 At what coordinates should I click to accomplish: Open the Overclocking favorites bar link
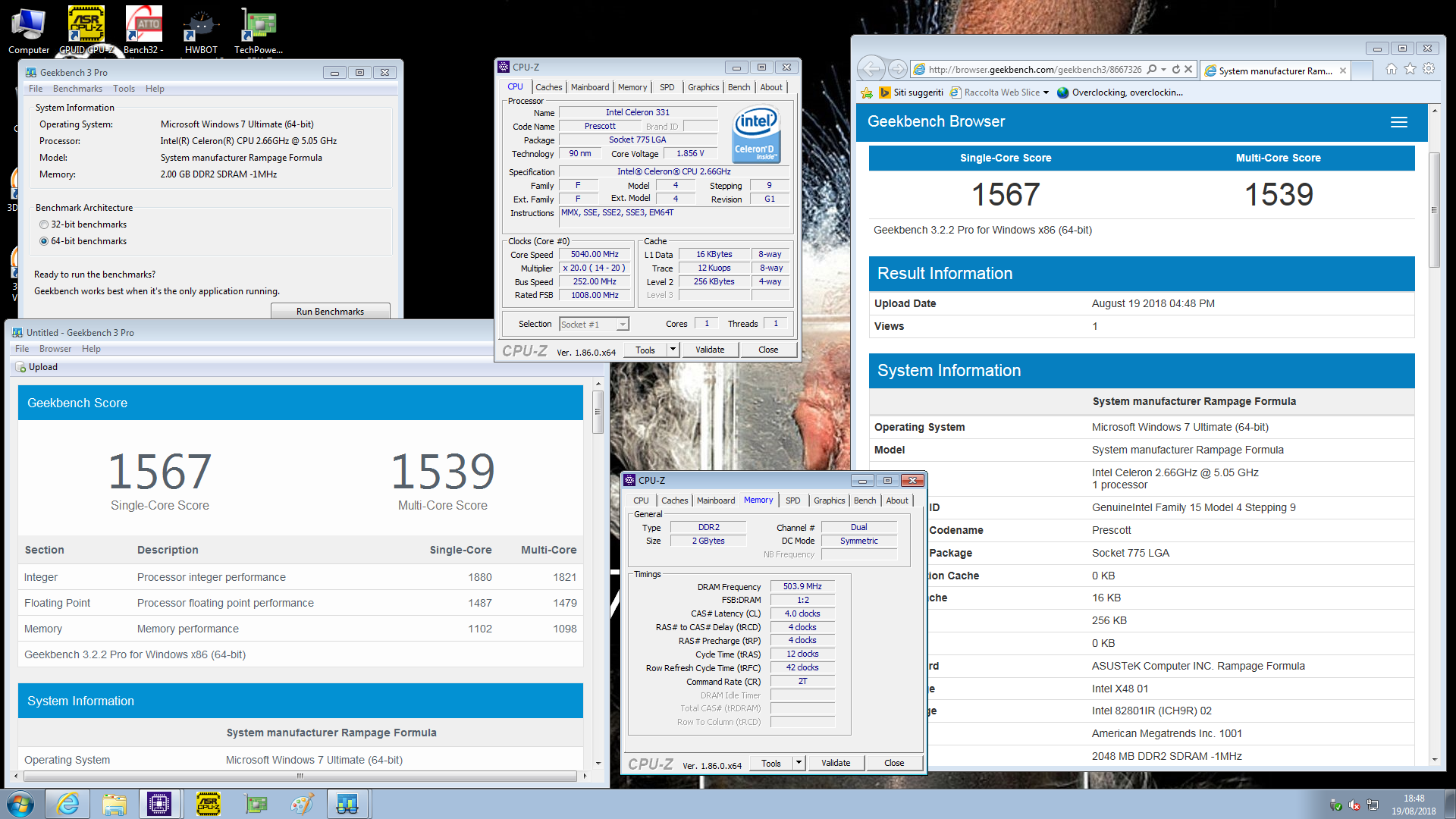1120,93
